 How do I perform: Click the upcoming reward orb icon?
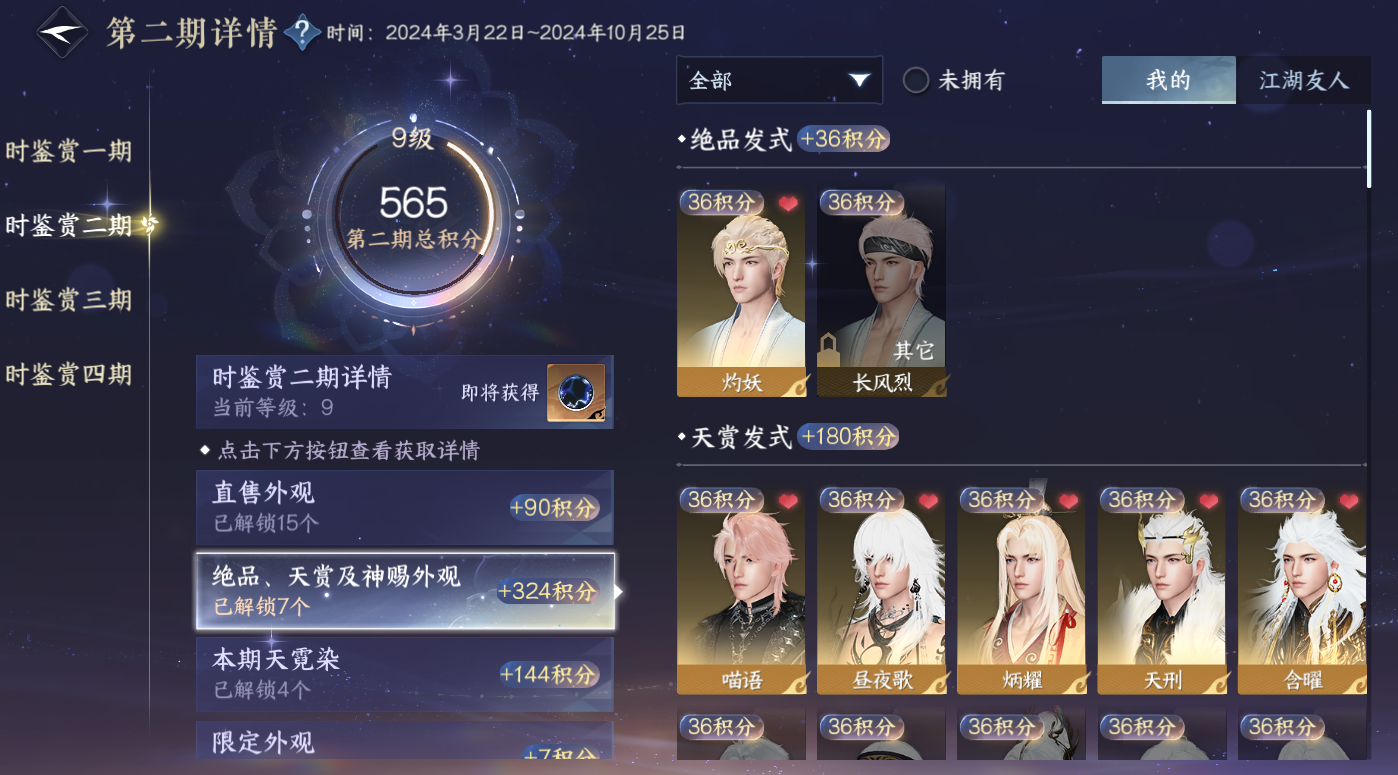coord(576,393)
